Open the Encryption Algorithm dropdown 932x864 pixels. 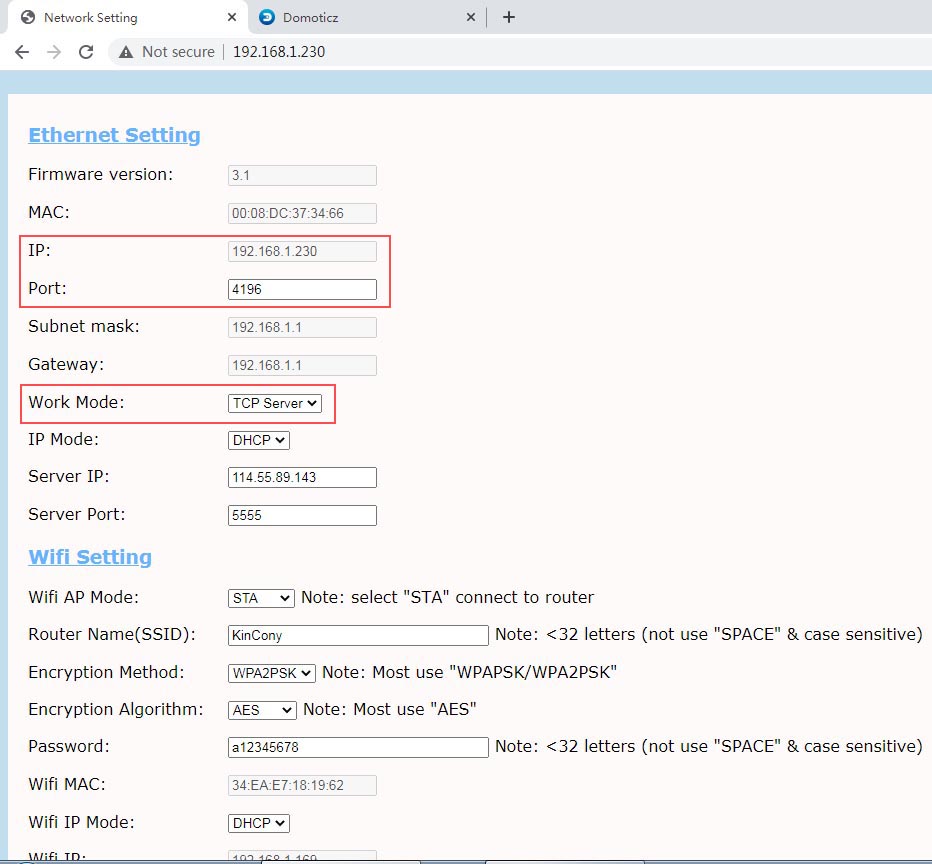click(262, 710)
